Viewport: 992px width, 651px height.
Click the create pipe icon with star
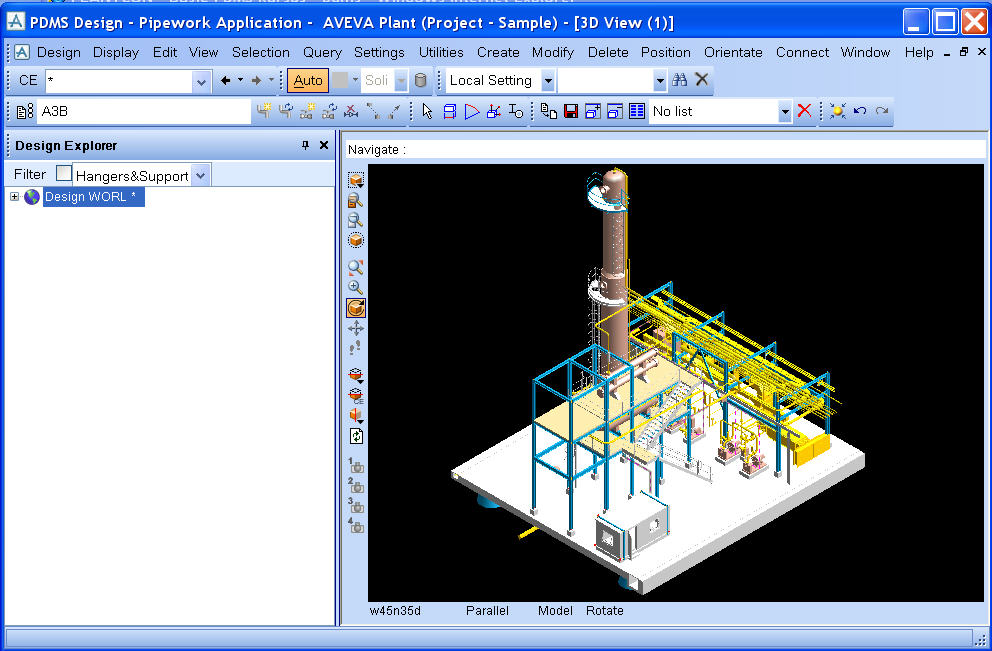coord(264,111)
